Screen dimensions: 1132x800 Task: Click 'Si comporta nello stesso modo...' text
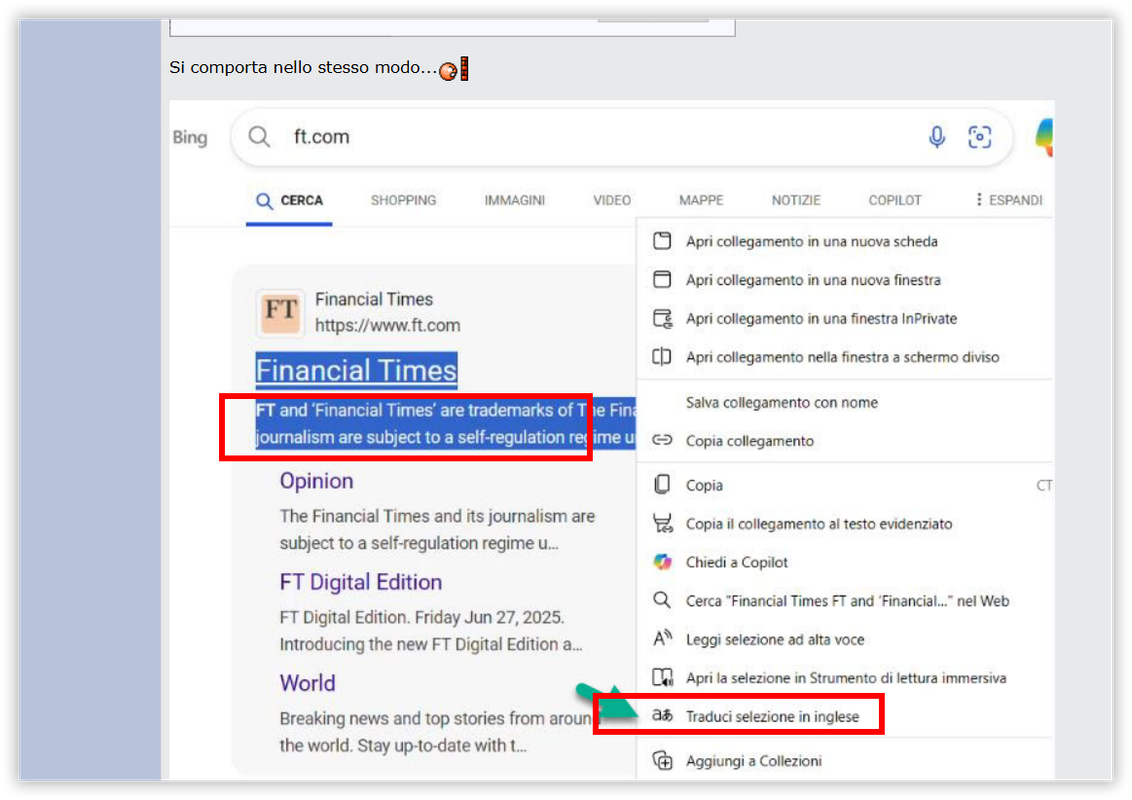(x=303, y=67)
